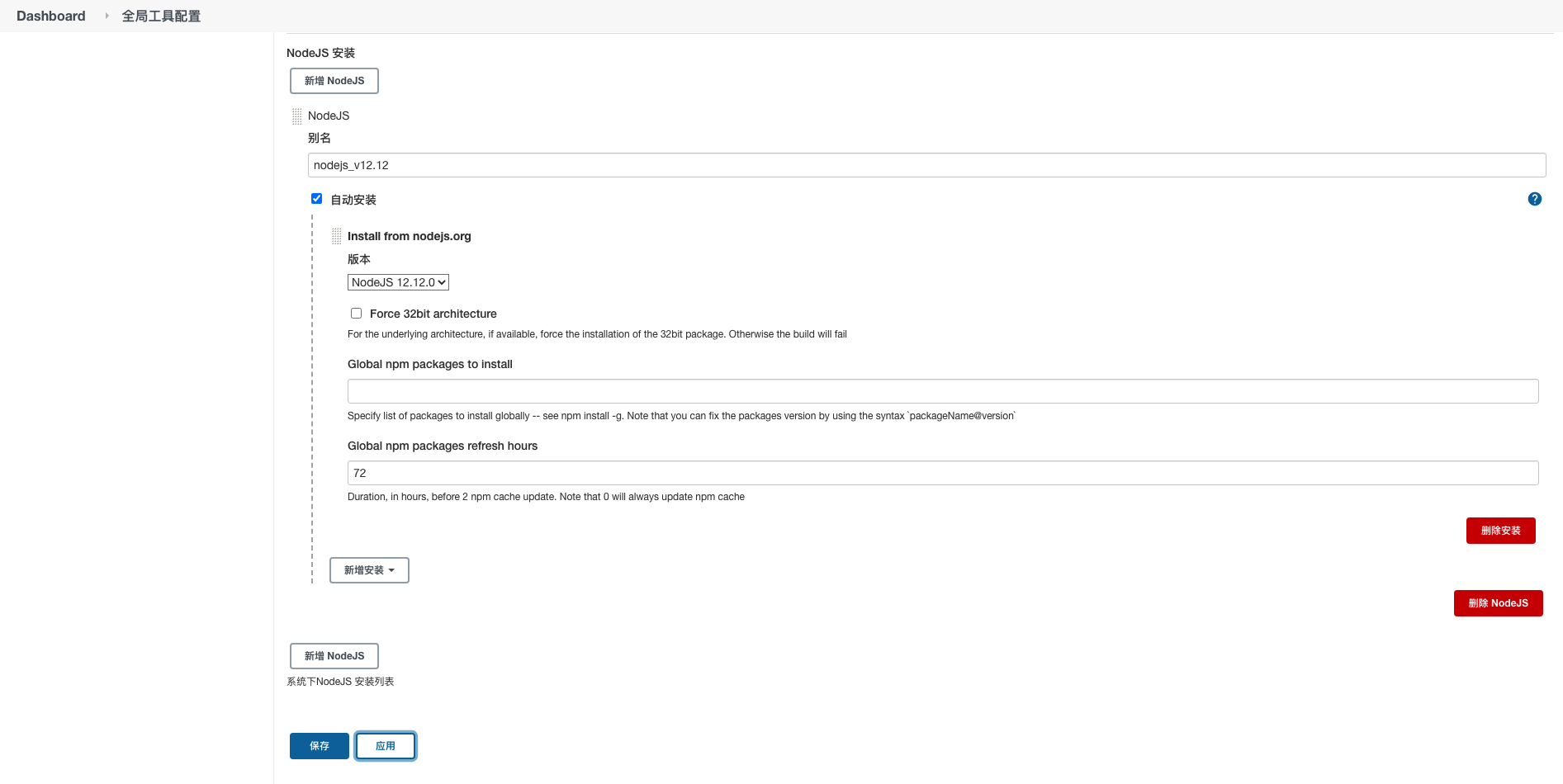
Task: Open help for automatic install option
Action: coord(1534,199)
